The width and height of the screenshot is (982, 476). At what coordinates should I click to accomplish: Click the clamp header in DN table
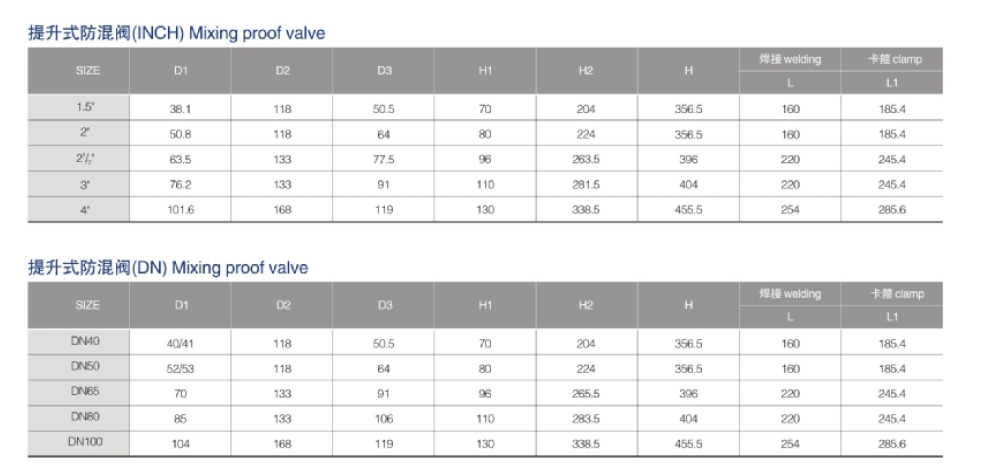[x=892, y=294]
